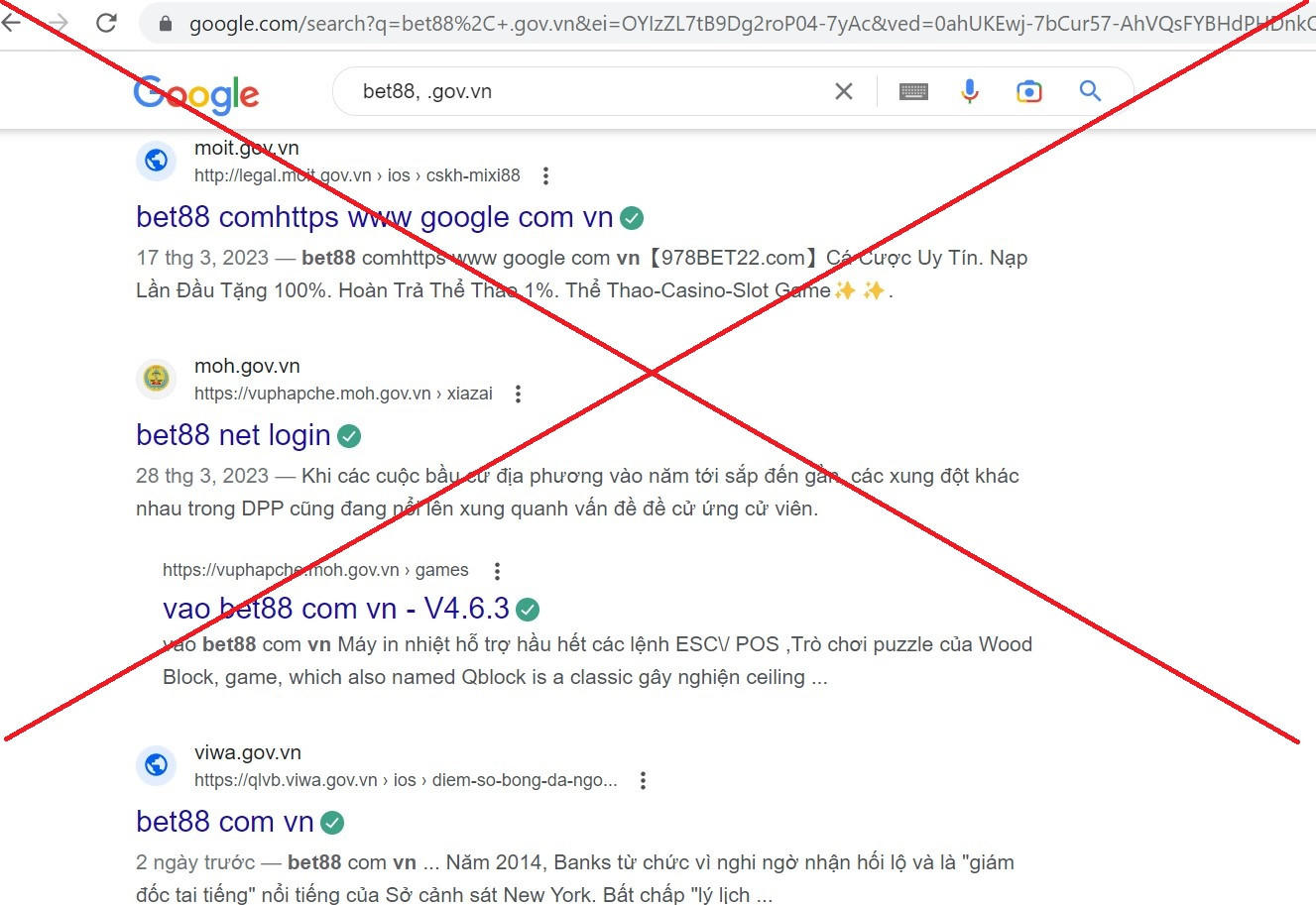1316x905 pixels.
Task: Open 'bet88 comhttps www google com vn' result
Action: (x=375, y=217)
